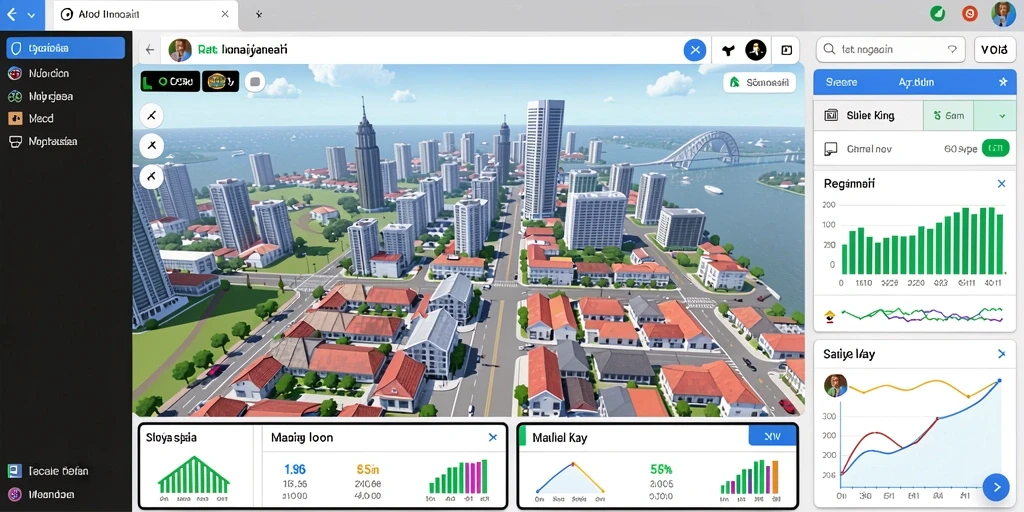Click the blue circular X button in the header
Viewport: 1024px width, 512px height.
(x=695, y=50)
